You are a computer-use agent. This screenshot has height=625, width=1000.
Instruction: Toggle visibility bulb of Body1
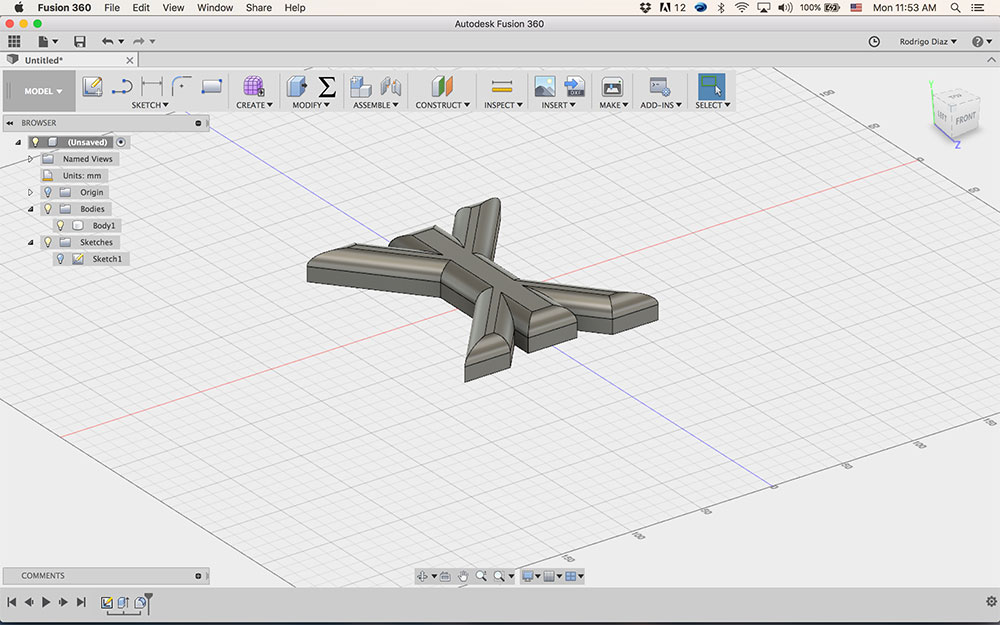pos(61,225)
